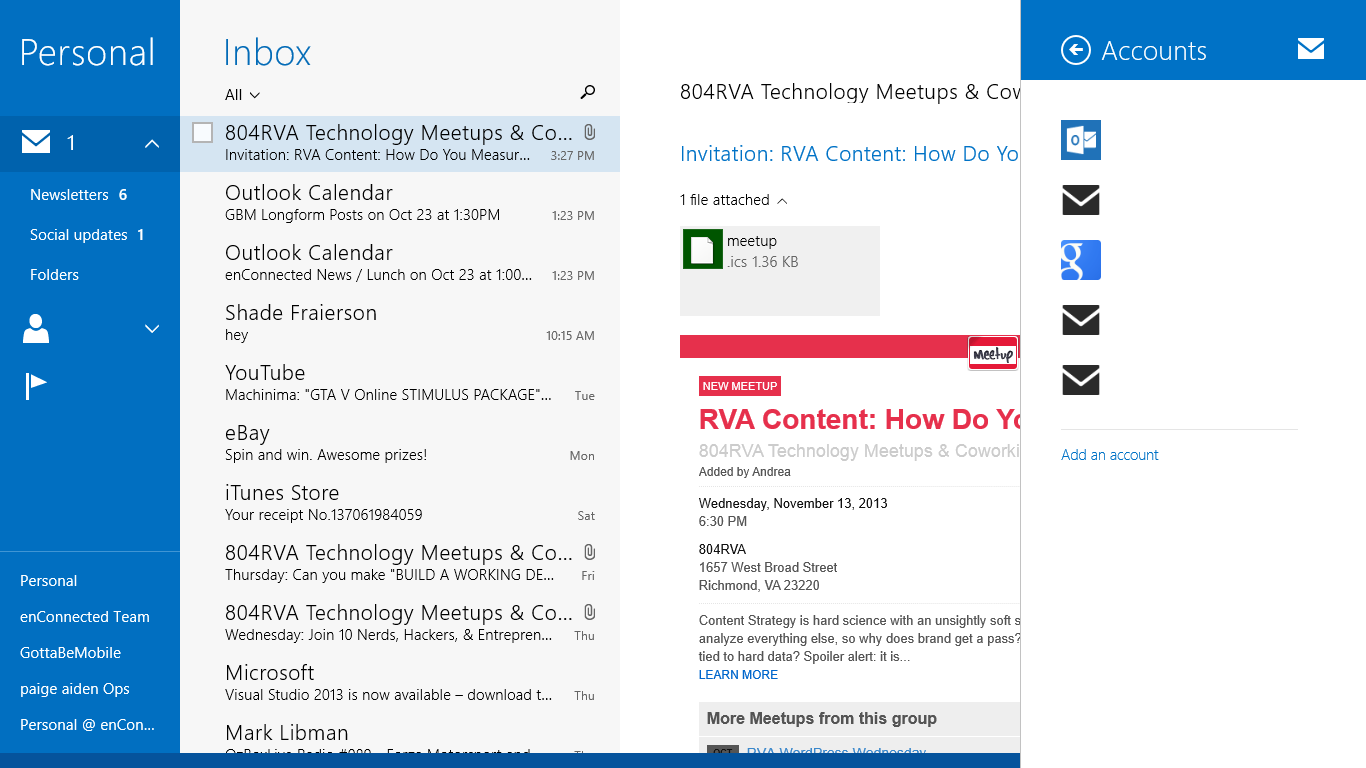Click the Mail envelope icon in Accounts header
The image size is (1366, 768).
(x=1311, y=49)
